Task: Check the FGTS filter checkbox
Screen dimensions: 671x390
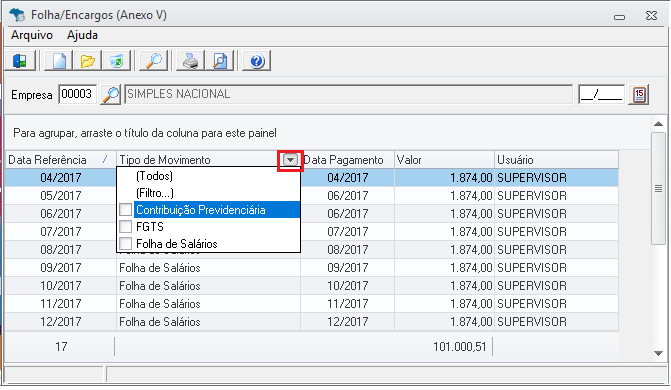Action: (125, 226)
